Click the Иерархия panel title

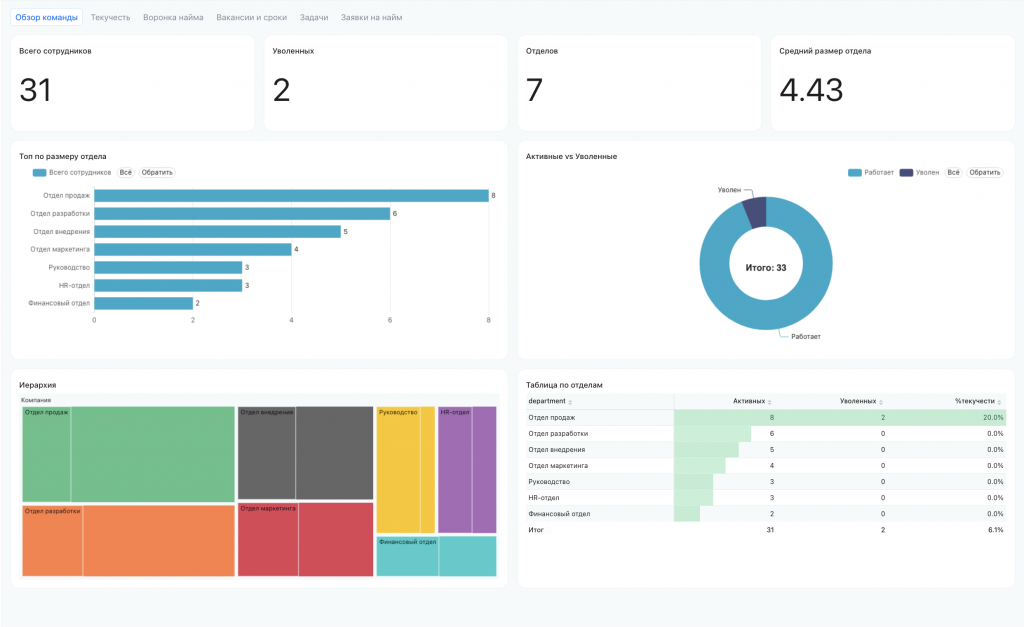click(37, 385)
